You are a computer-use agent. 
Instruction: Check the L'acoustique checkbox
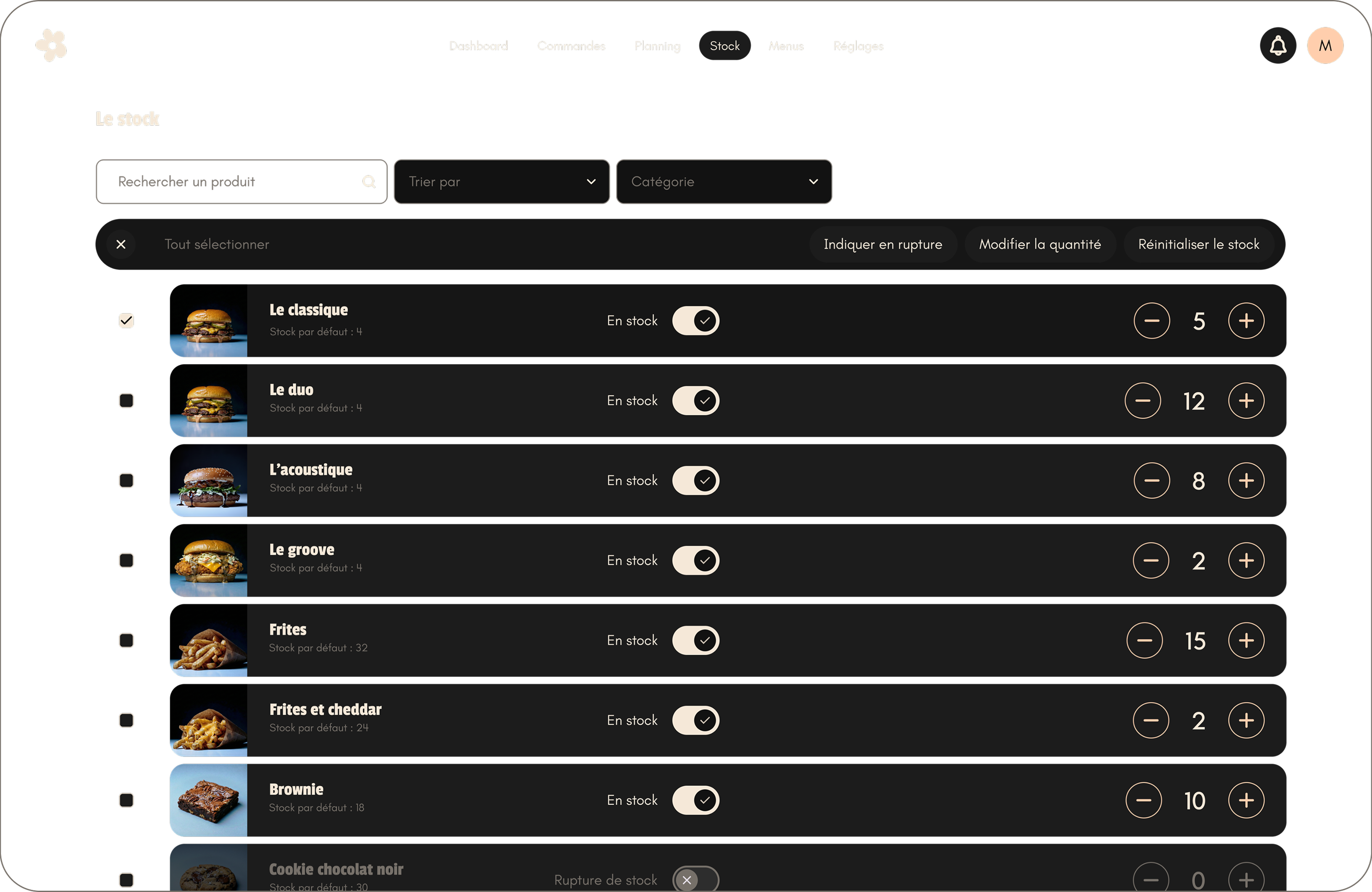click(x=126, y=481)
